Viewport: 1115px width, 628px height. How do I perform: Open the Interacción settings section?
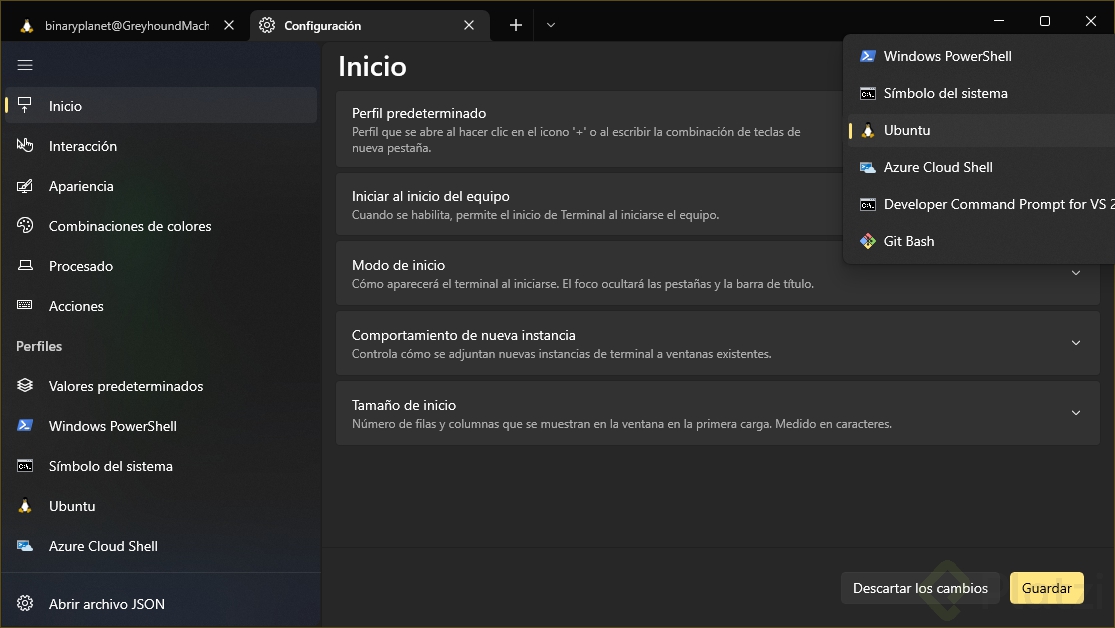tap(161, 146)
